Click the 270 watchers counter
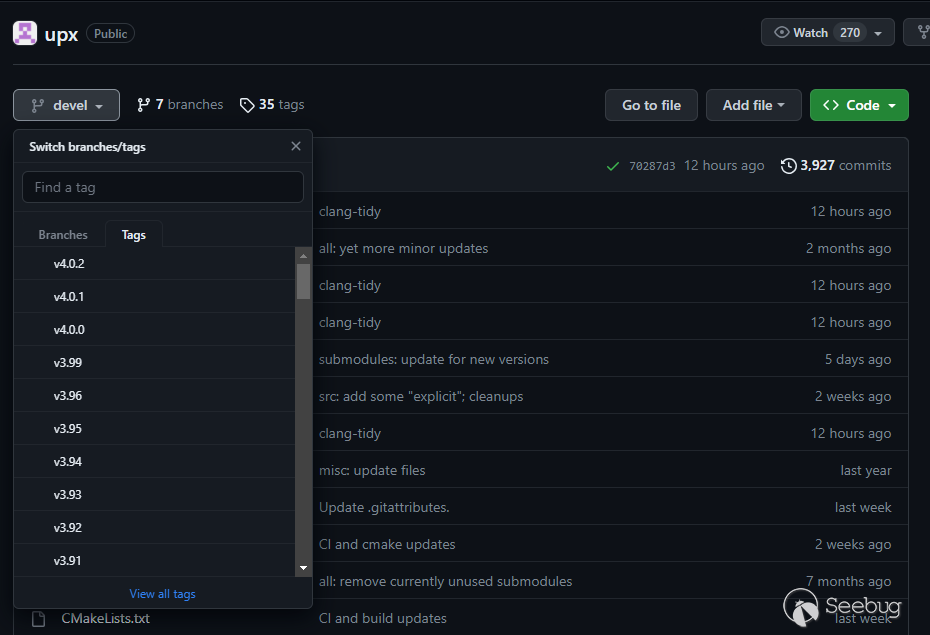This screenshot has height=635, width=930. coord(850,33)
